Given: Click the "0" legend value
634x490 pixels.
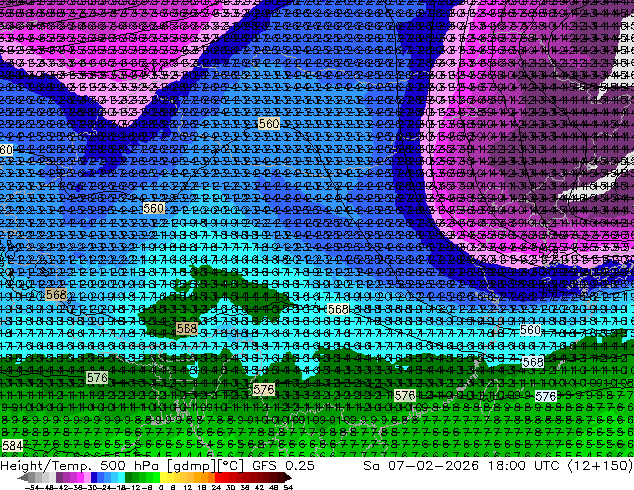Looking at the screenshot, I should click(161, 488).
